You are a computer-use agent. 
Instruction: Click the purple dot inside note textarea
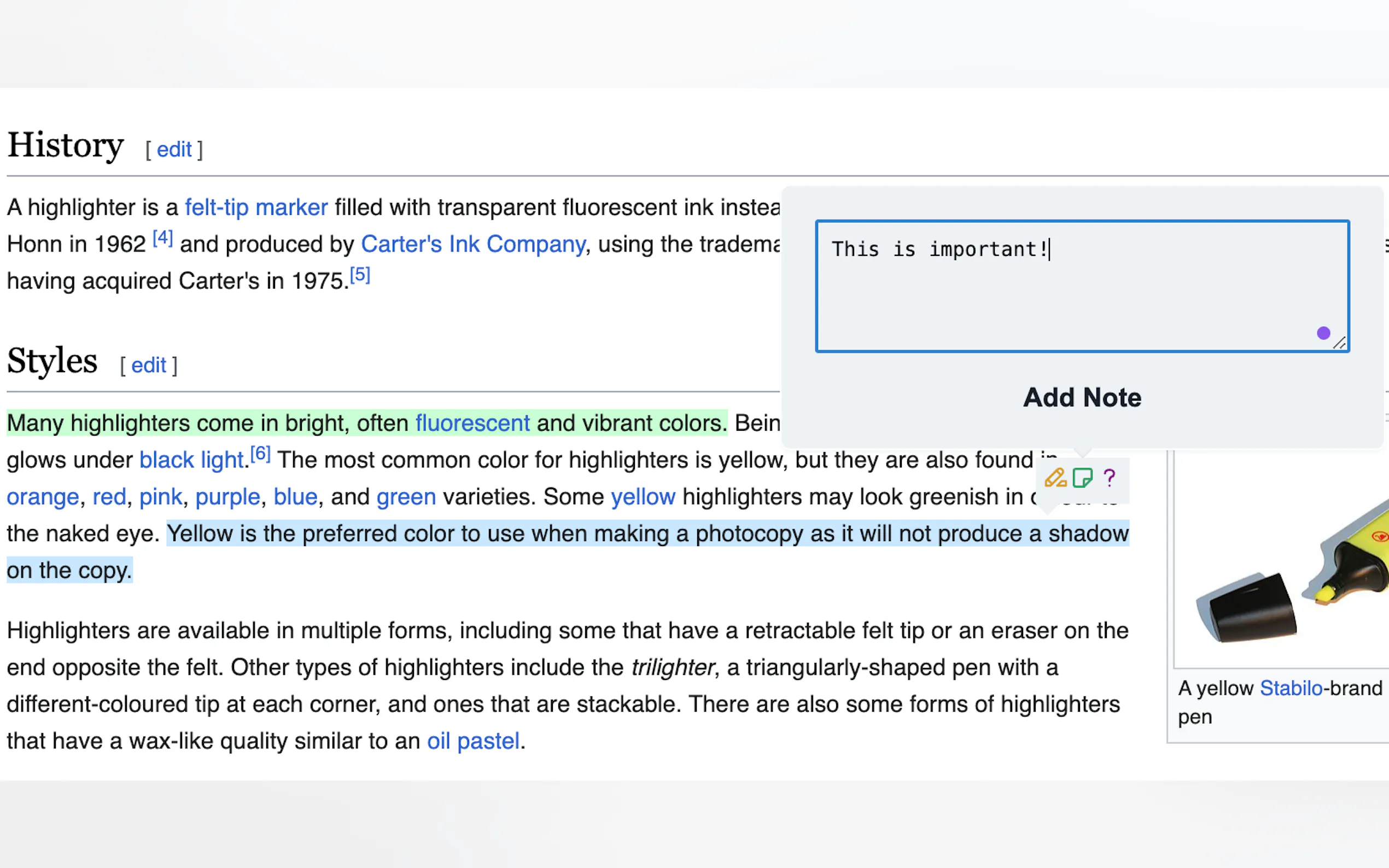[x=1323, y=333]
